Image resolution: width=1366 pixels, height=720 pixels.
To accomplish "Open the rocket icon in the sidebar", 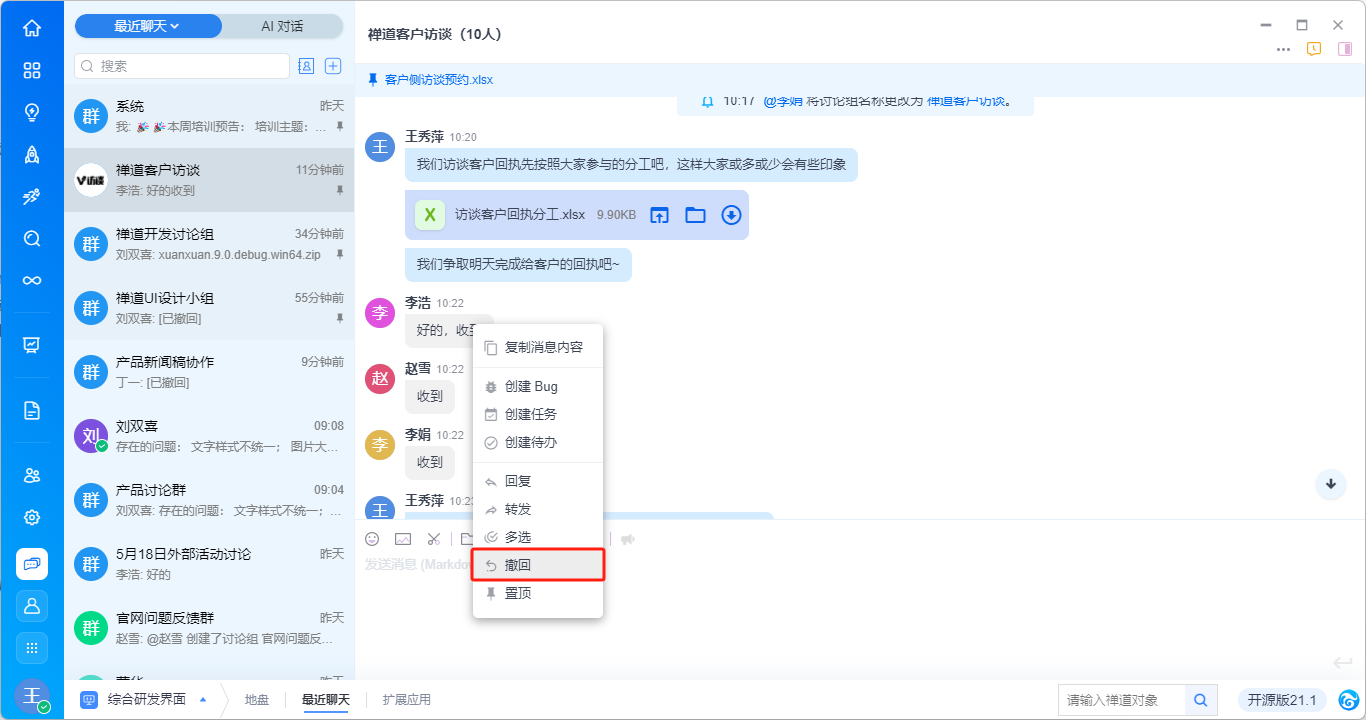I will pyautogui.click(x=32, y=154).
